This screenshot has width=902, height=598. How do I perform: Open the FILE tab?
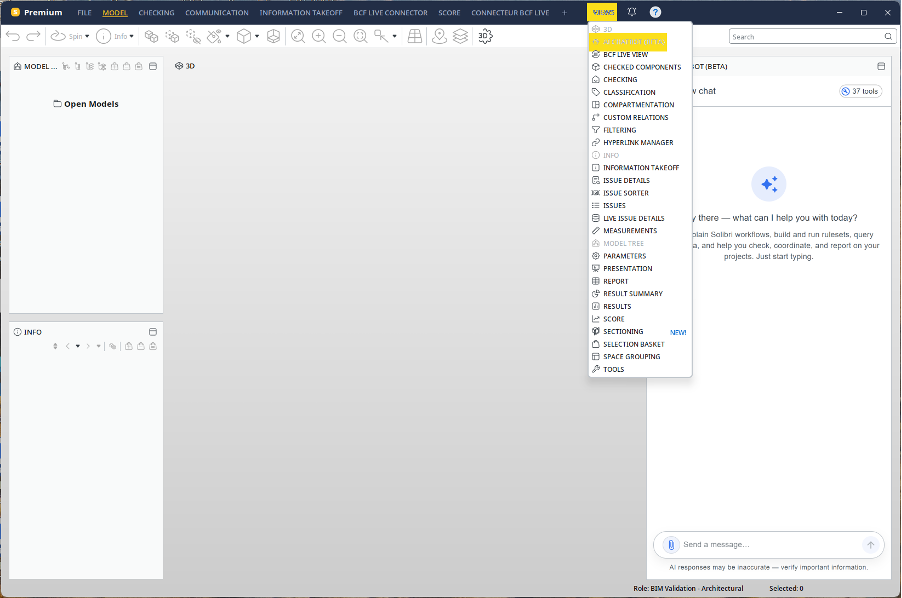pos(85,13)
